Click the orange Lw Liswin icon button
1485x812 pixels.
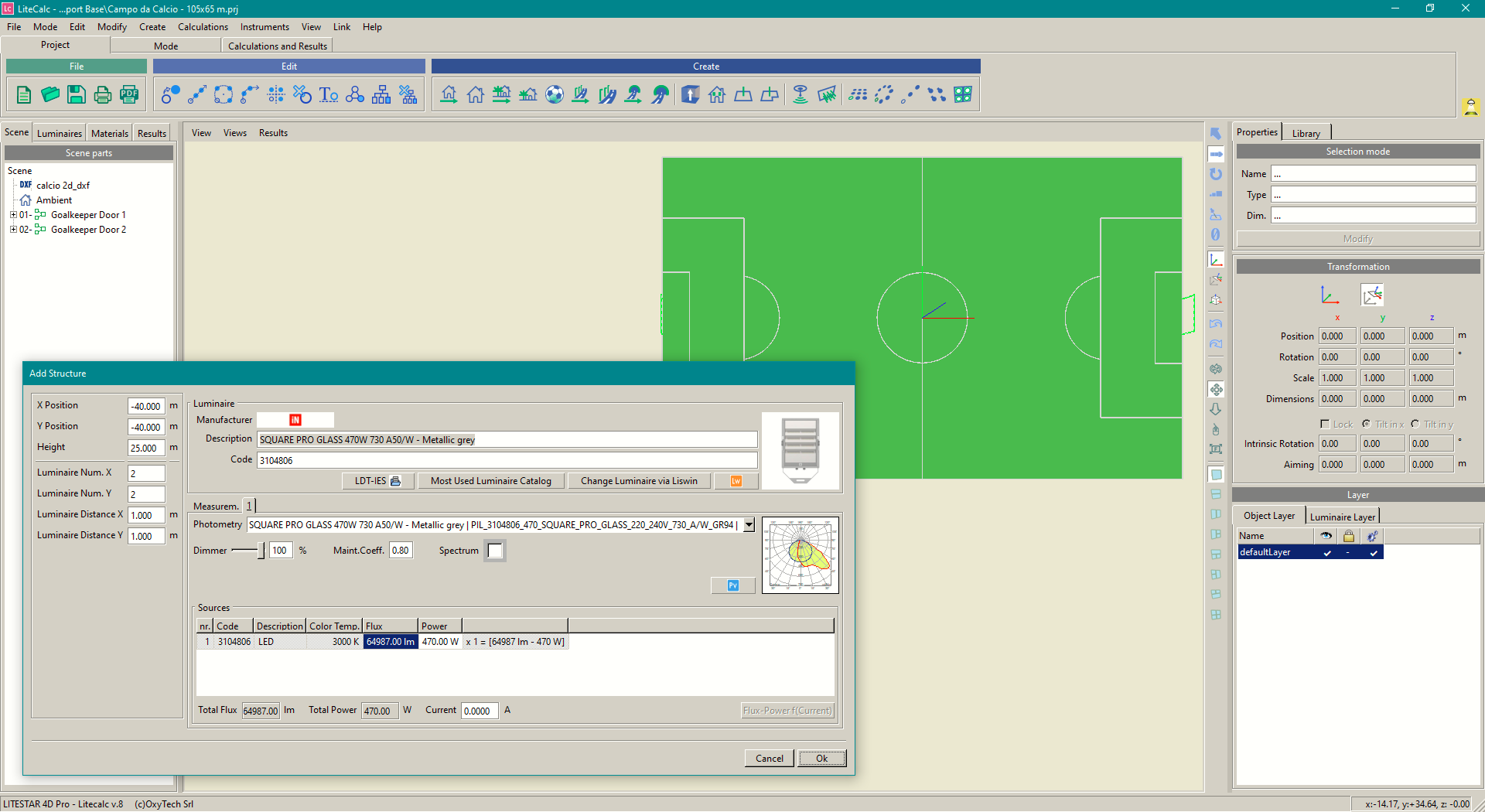pyautogui.click(x=736, y=481)
